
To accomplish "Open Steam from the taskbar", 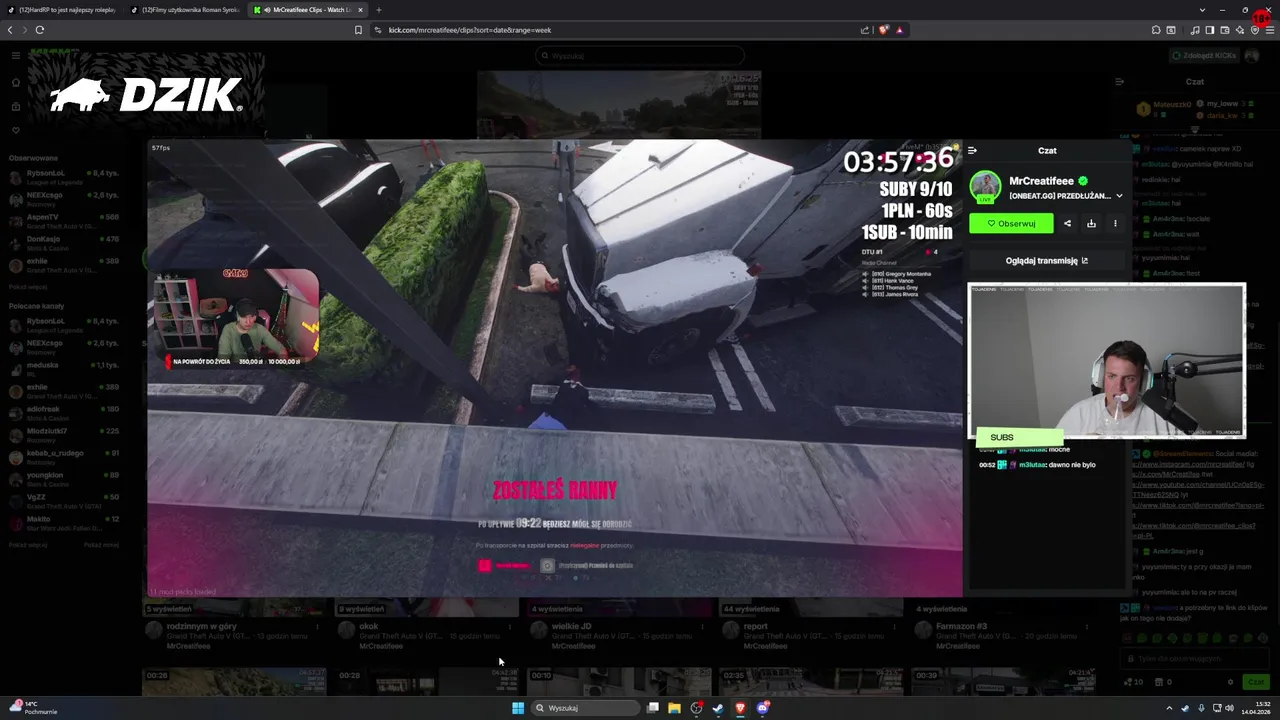I will pyautogui.click(x=718, y=708).
